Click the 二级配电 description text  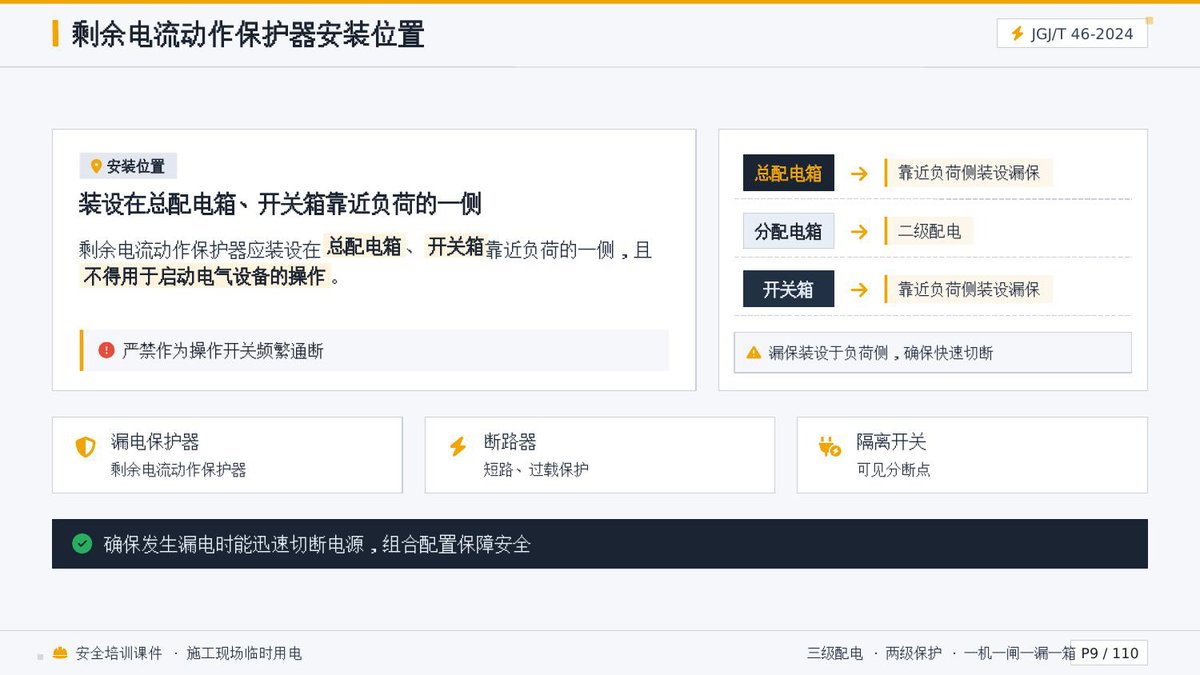(929, 232)
